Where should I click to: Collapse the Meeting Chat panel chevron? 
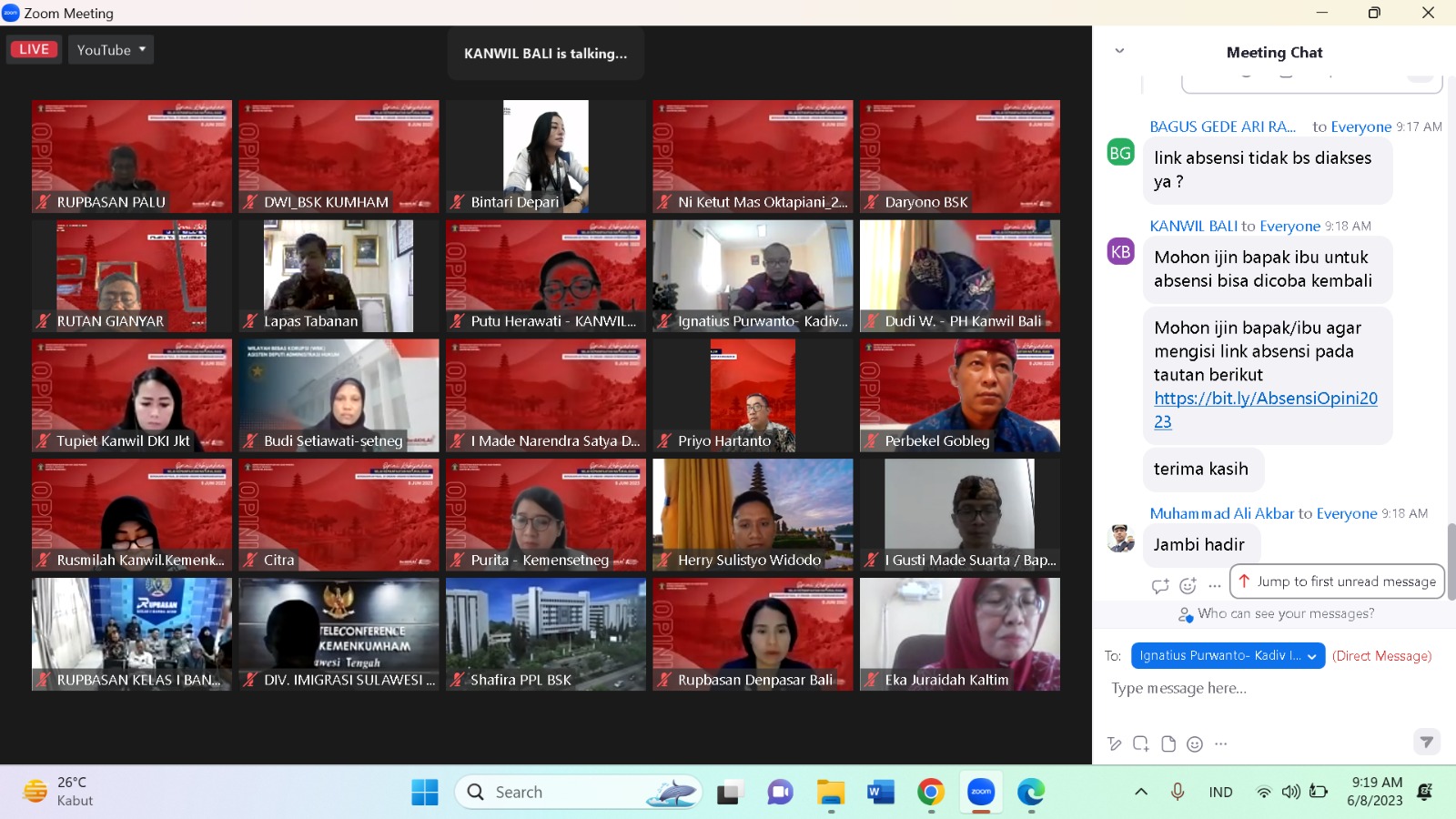(x=1119, y=51)
